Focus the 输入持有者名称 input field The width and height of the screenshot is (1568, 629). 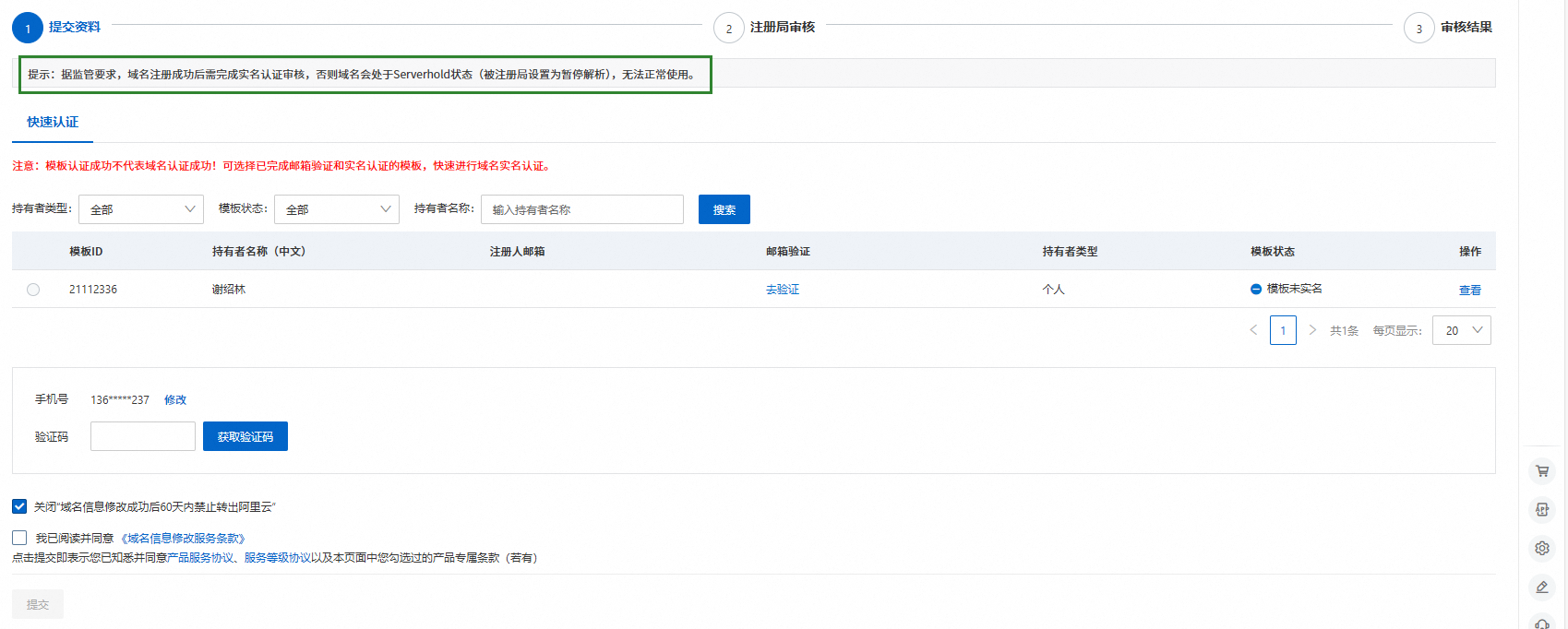point(581,209)
